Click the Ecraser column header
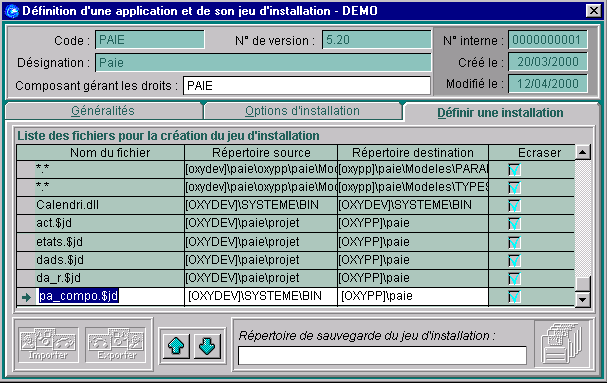Viewport: 607px width, 383px height. [x=532, y=153]
